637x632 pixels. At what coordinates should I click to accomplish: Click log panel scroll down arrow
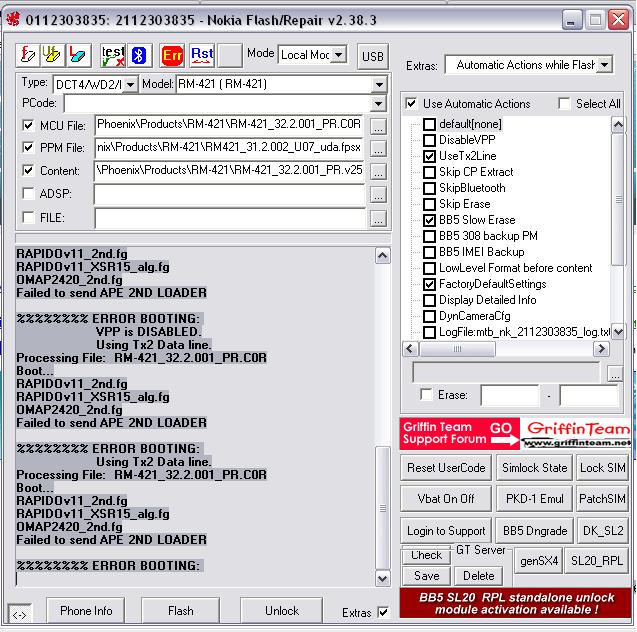[383, 578]
